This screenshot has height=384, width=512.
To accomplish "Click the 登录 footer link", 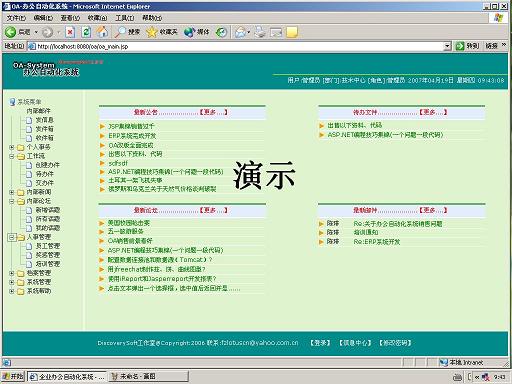I will tap(320, 343).
